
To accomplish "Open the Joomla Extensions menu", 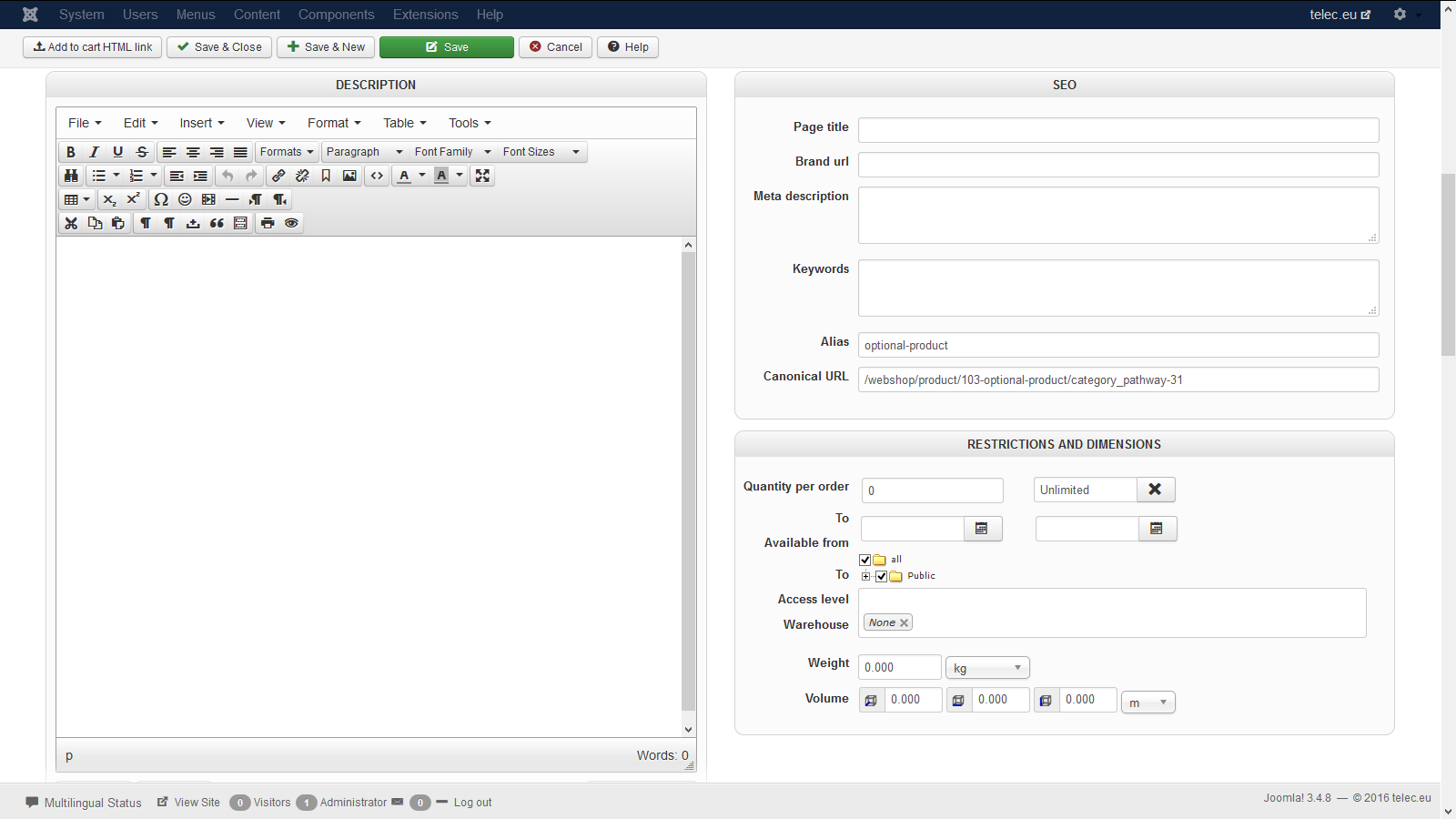I will 425,15.
